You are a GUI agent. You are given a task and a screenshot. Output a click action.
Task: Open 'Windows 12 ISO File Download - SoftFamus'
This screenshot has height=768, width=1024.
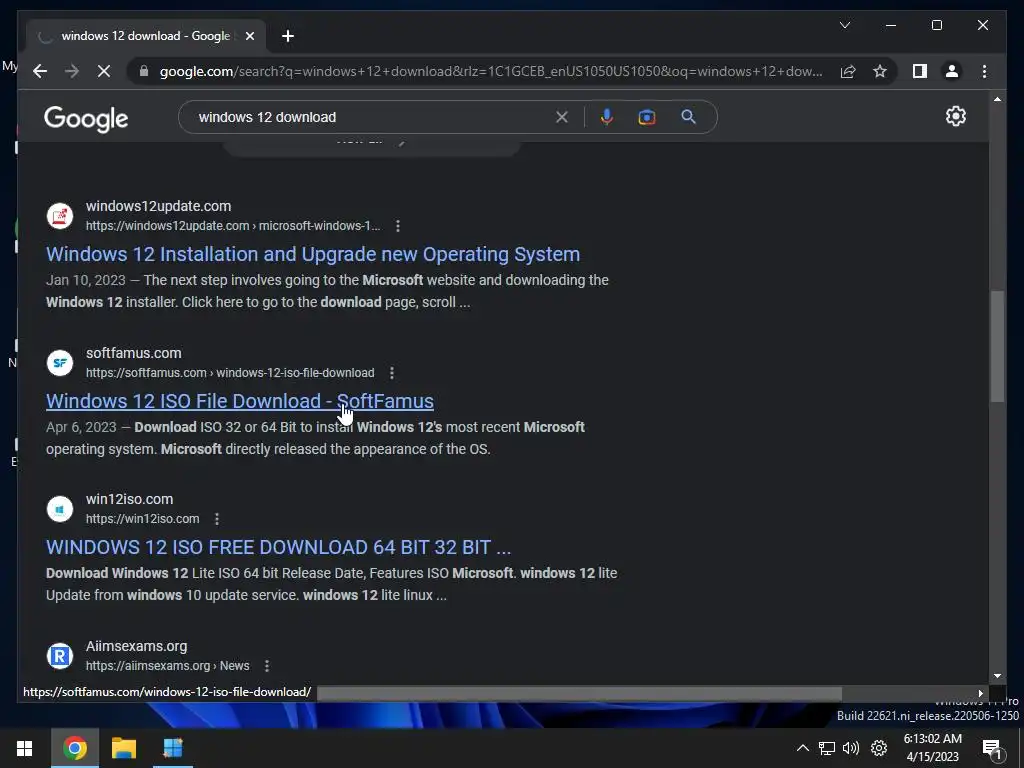click(x=240, y=401)
